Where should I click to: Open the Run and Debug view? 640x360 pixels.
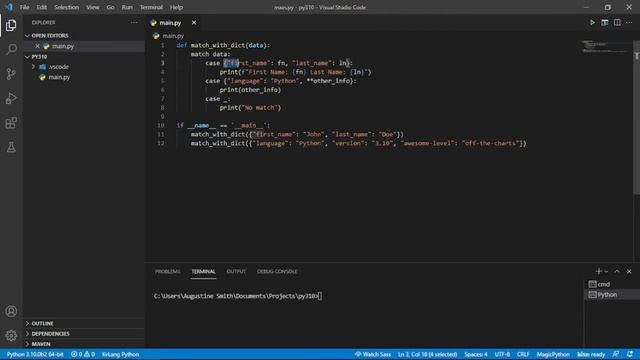coord(11,98)
